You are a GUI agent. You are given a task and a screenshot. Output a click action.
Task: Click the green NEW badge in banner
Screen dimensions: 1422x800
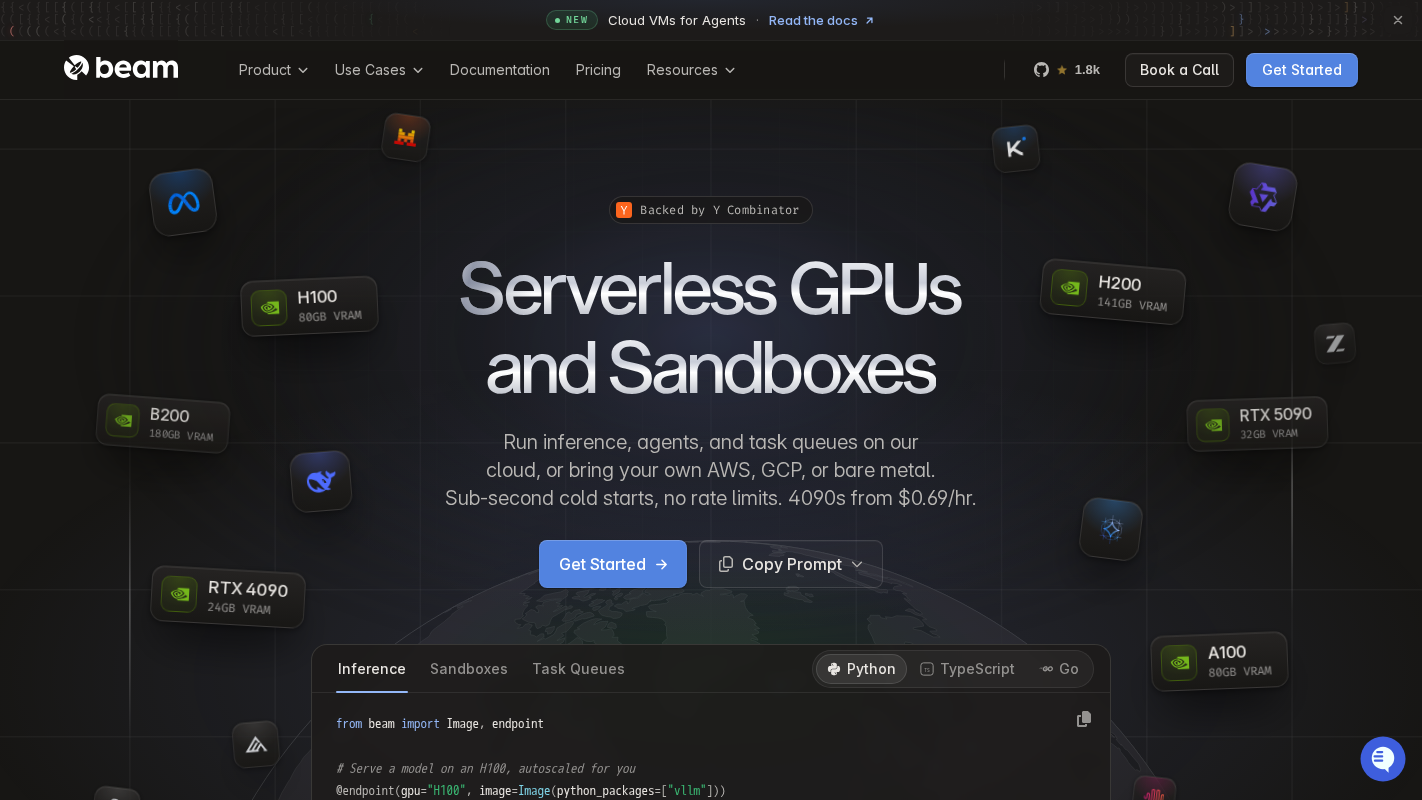tap(572, 20)
